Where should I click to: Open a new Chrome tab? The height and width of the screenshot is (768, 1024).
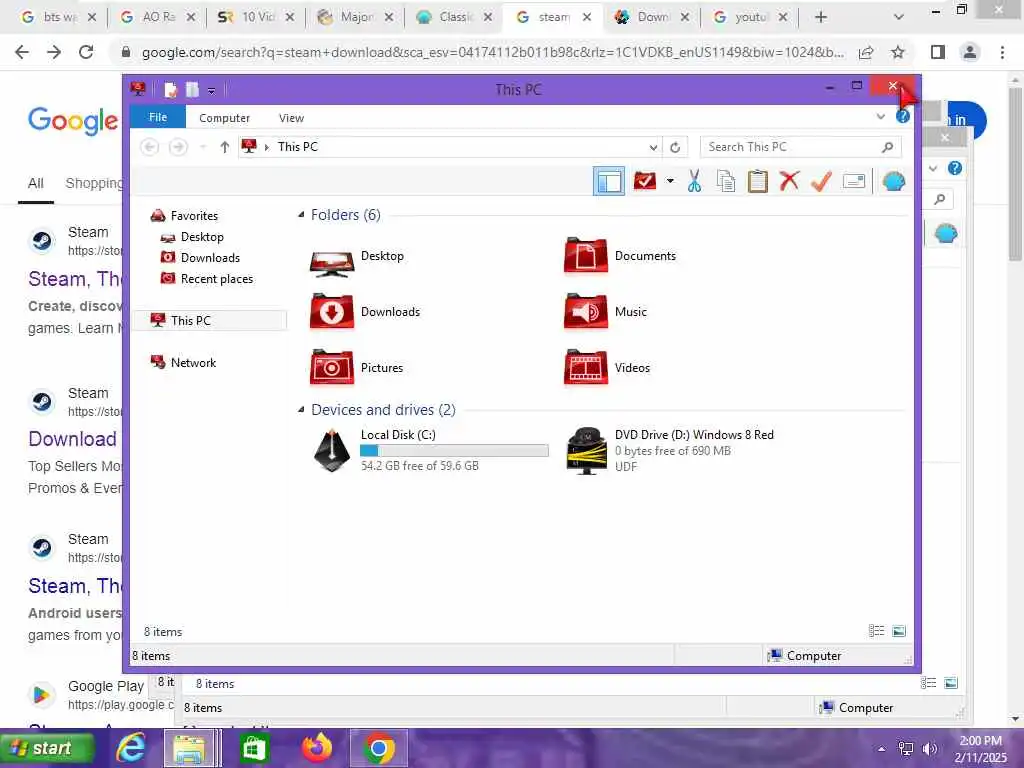coord(821,17)
